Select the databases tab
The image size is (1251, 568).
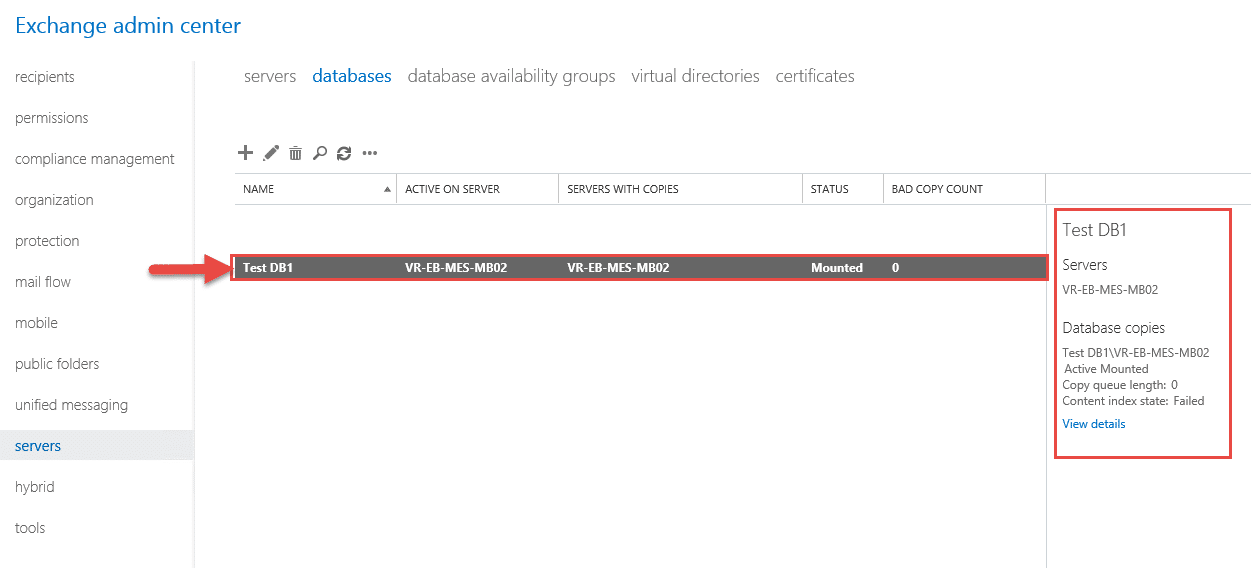tap(352, 76)
